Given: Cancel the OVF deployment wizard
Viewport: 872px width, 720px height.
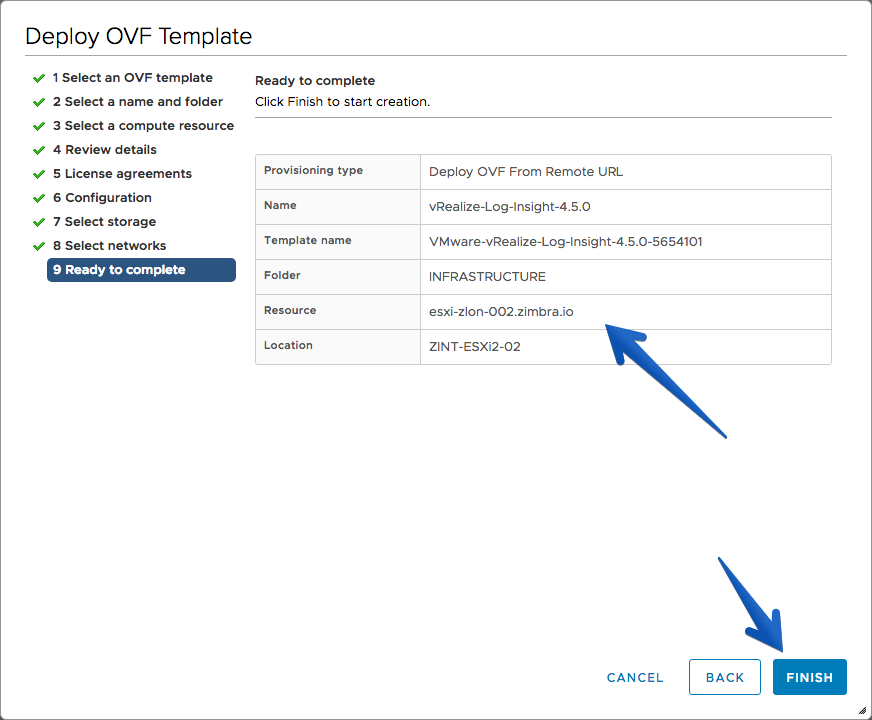Looking at the screenshot, I should (635, 677).
